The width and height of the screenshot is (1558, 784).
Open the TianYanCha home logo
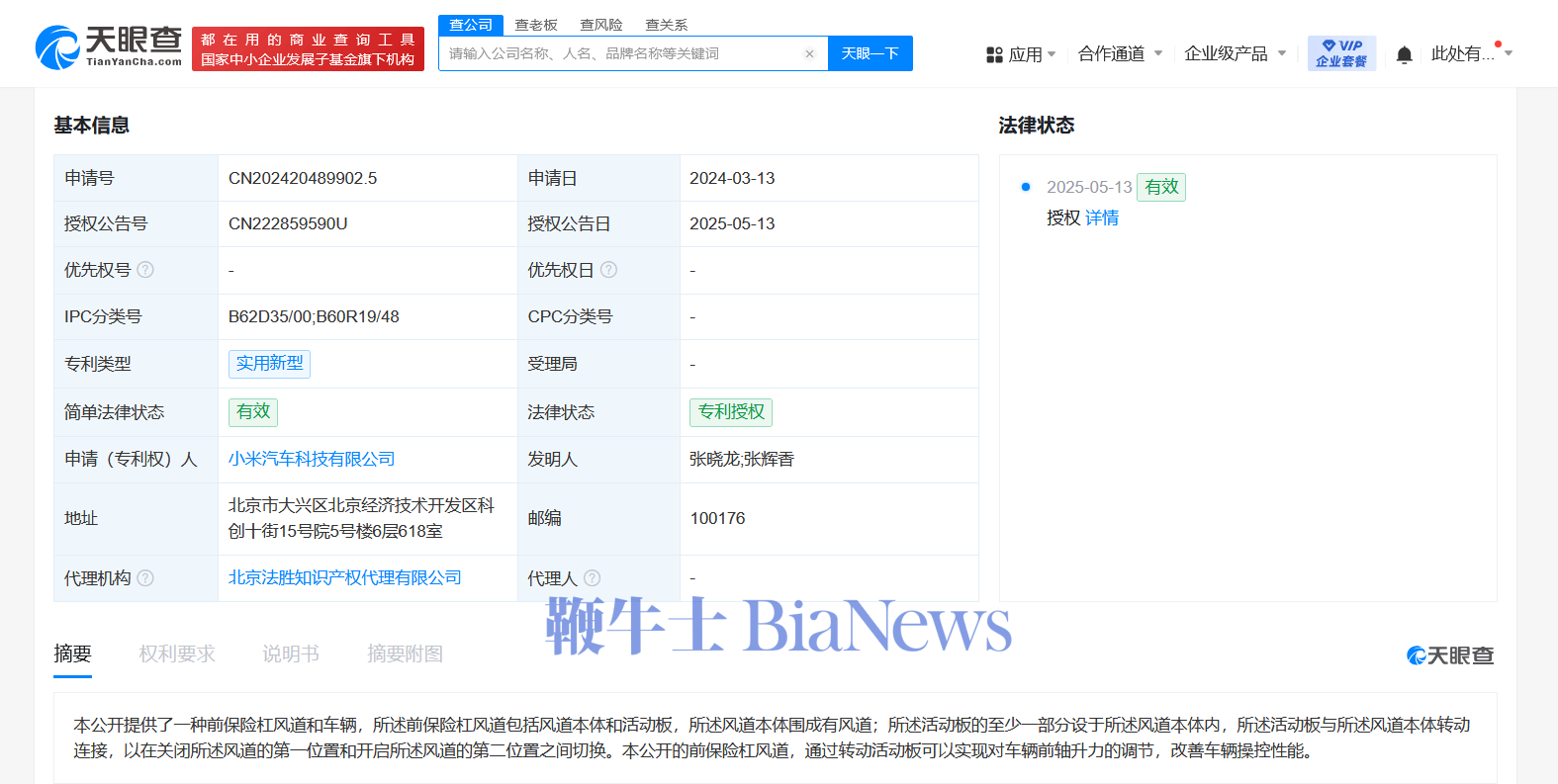pyautogui.click(x=109, y=47)
